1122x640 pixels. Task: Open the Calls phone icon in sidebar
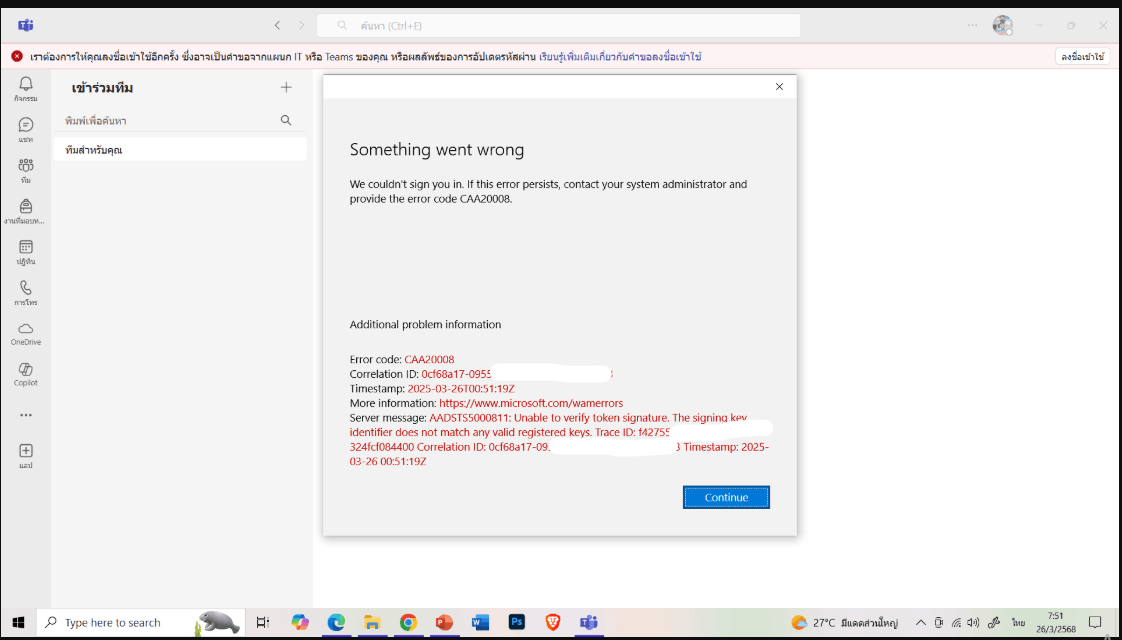[26, 293]
